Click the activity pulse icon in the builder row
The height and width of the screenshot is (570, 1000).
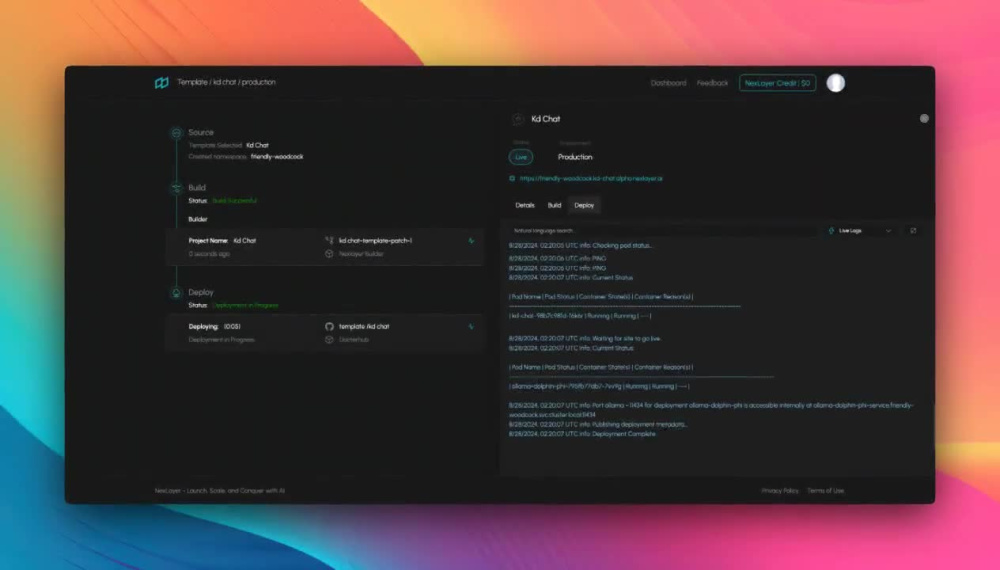coord(471,241)
